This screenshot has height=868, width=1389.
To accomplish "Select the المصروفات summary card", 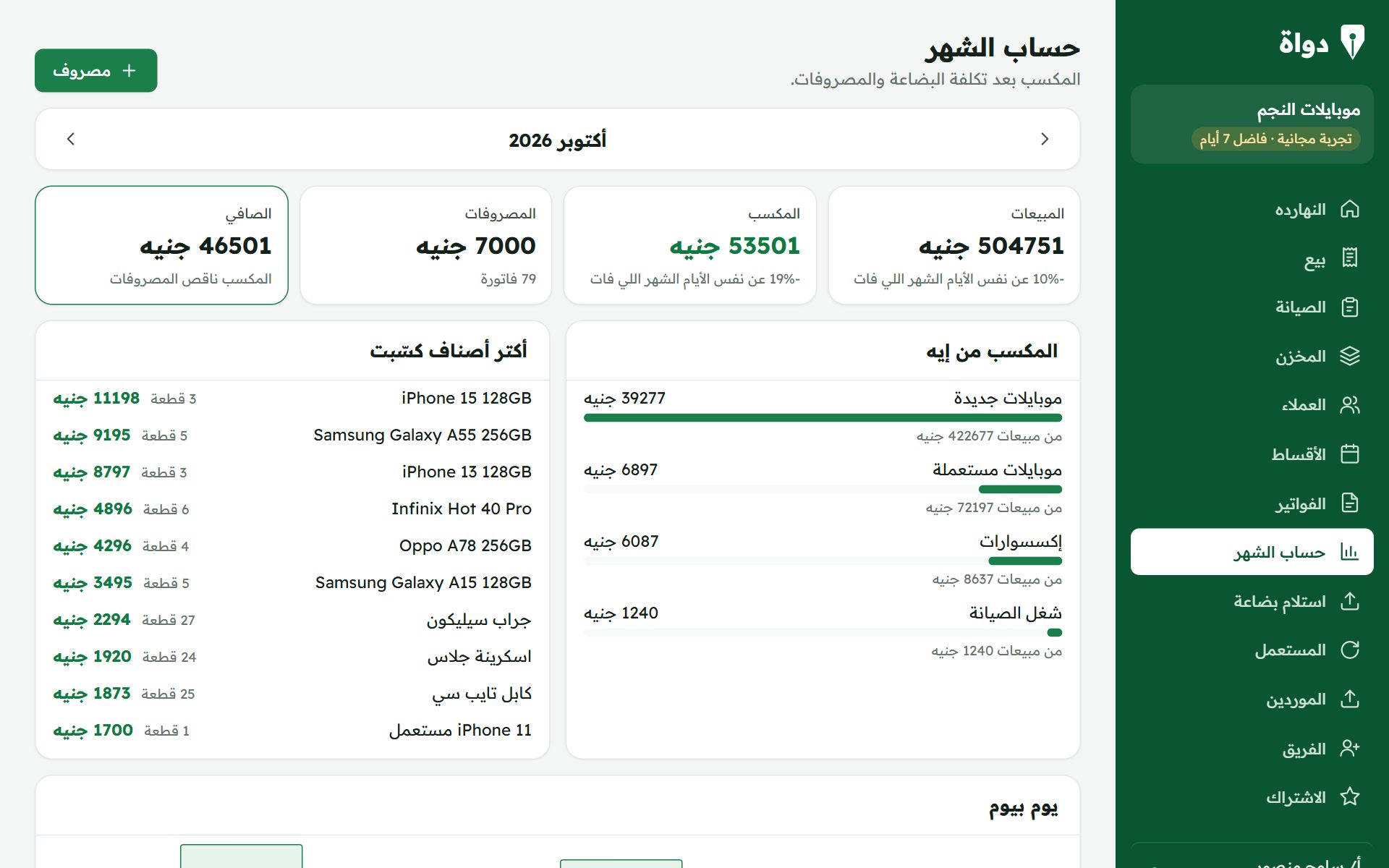I will point(425,245).
